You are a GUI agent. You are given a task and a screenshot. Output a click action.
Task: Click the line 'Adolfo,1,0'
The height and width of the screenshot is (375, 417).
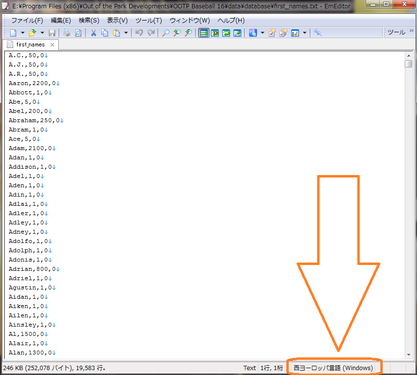(30, 241)
